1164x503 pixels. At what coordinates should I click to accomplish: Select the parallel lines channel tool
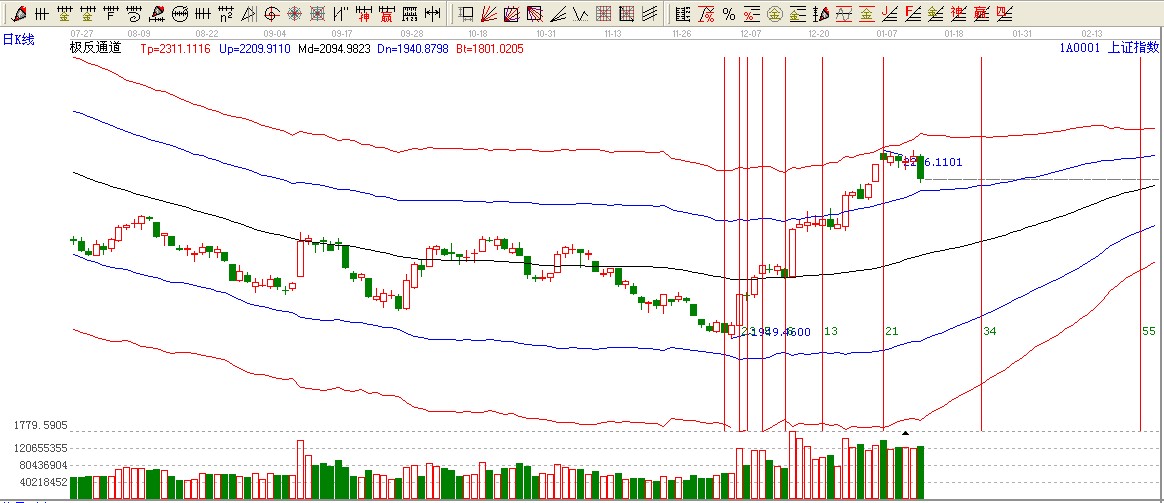point(649,14)
